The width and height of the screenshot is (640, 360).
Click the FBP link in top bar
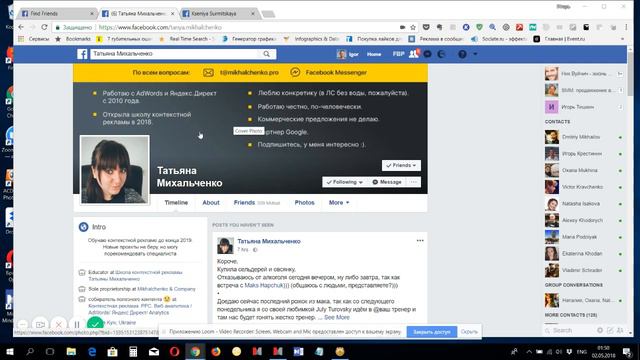398,54
